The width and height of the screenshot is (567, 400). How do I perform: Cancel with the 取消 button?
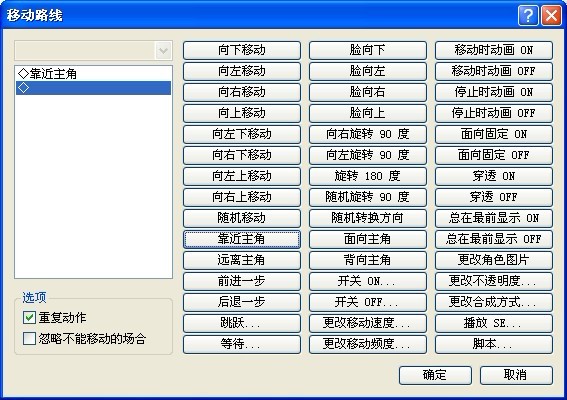(x=516, y=375)
